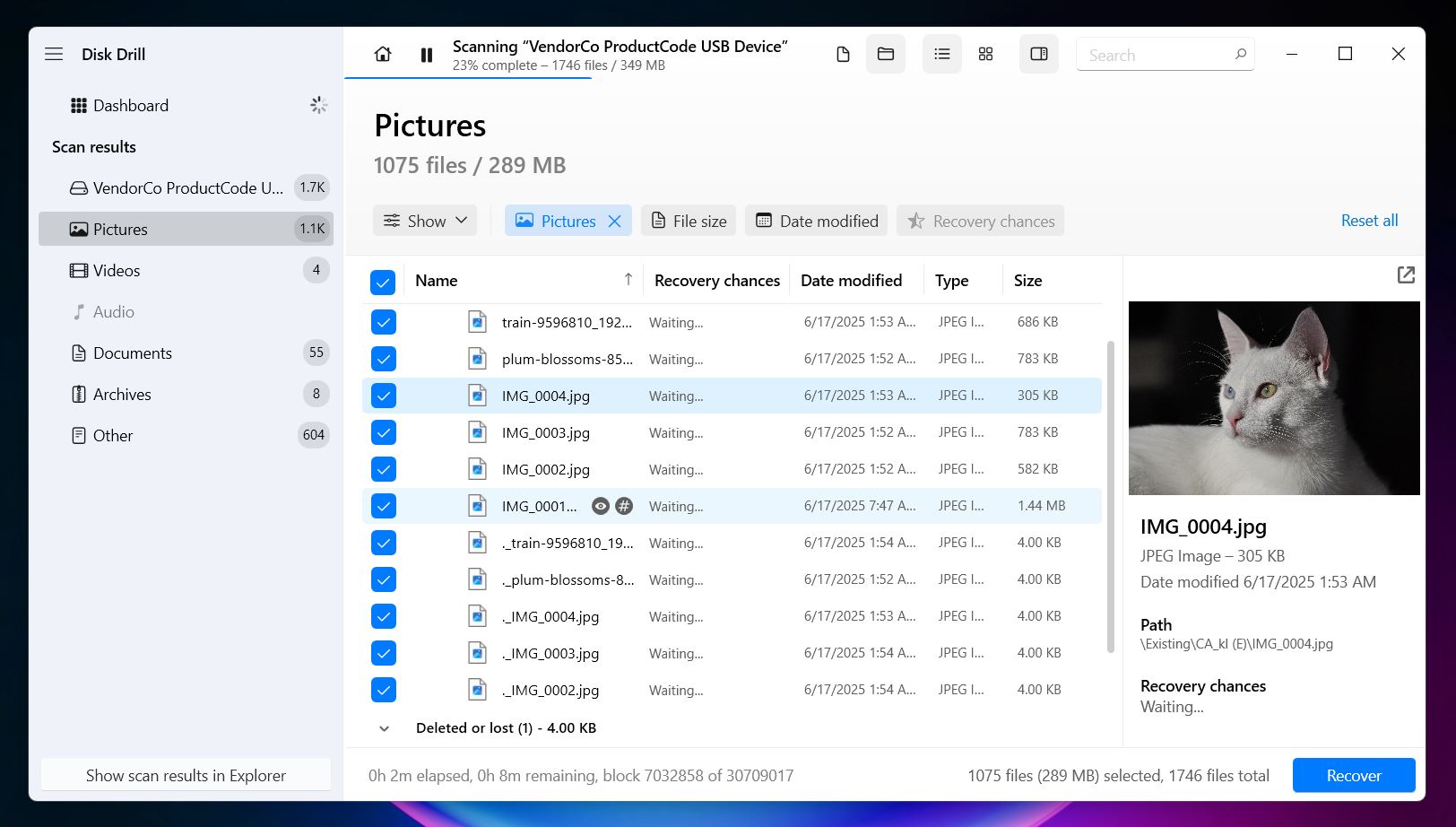1456x827 pixels.
Task: Click the preview eye icon on IMG_0001 row
Action: (601, 506)
